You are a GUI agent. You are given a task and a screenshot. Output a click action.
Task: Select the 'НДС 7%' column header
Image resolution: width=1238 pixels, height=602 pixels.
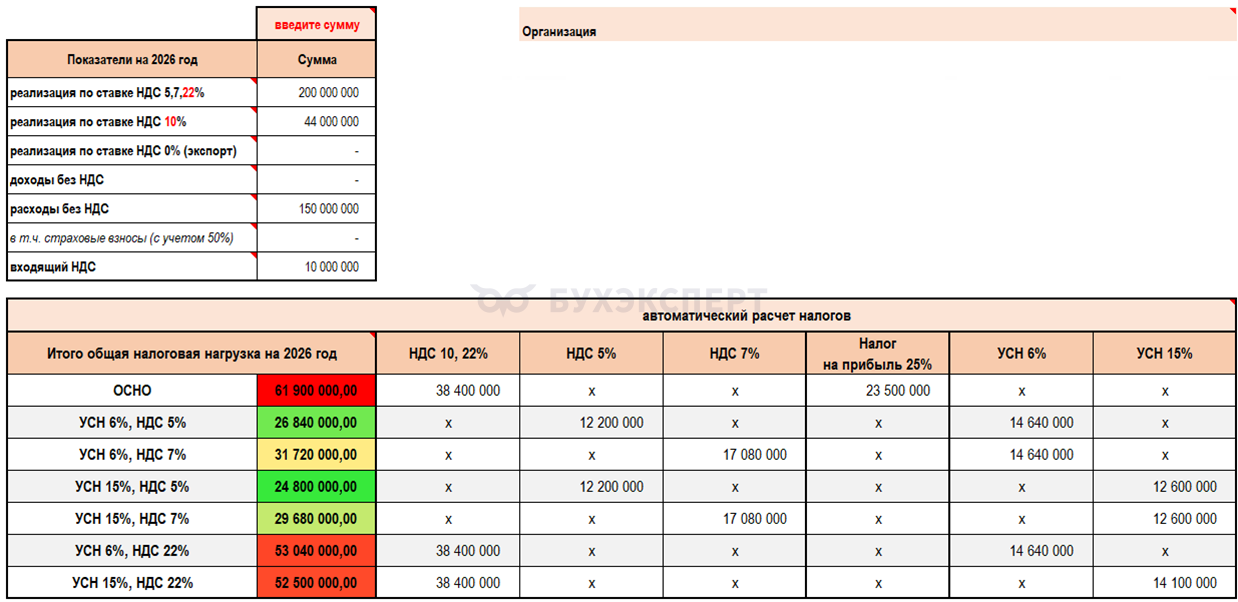pos(735,354)
